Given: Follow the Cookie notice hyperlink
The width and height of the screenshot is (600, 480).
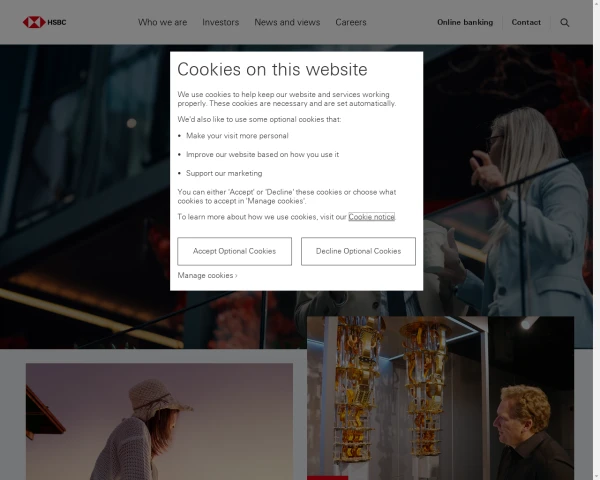Looking at the screenshot, I should click(x=371, y=217).
